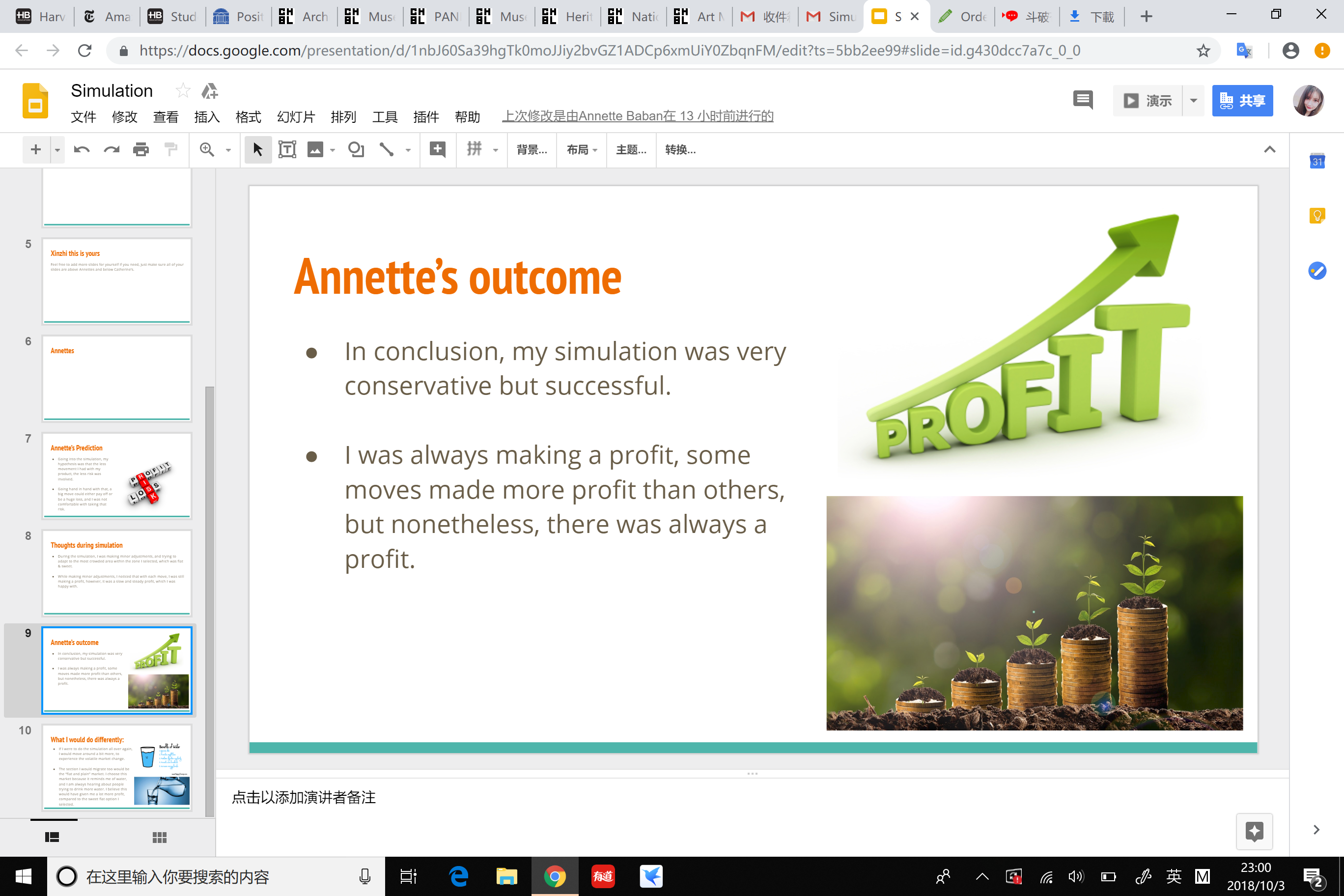Viewport: 1344px width, 896px height.
Task: Select slide 7 thumbnail Annette's Prediction
Action: click(116, 476)
